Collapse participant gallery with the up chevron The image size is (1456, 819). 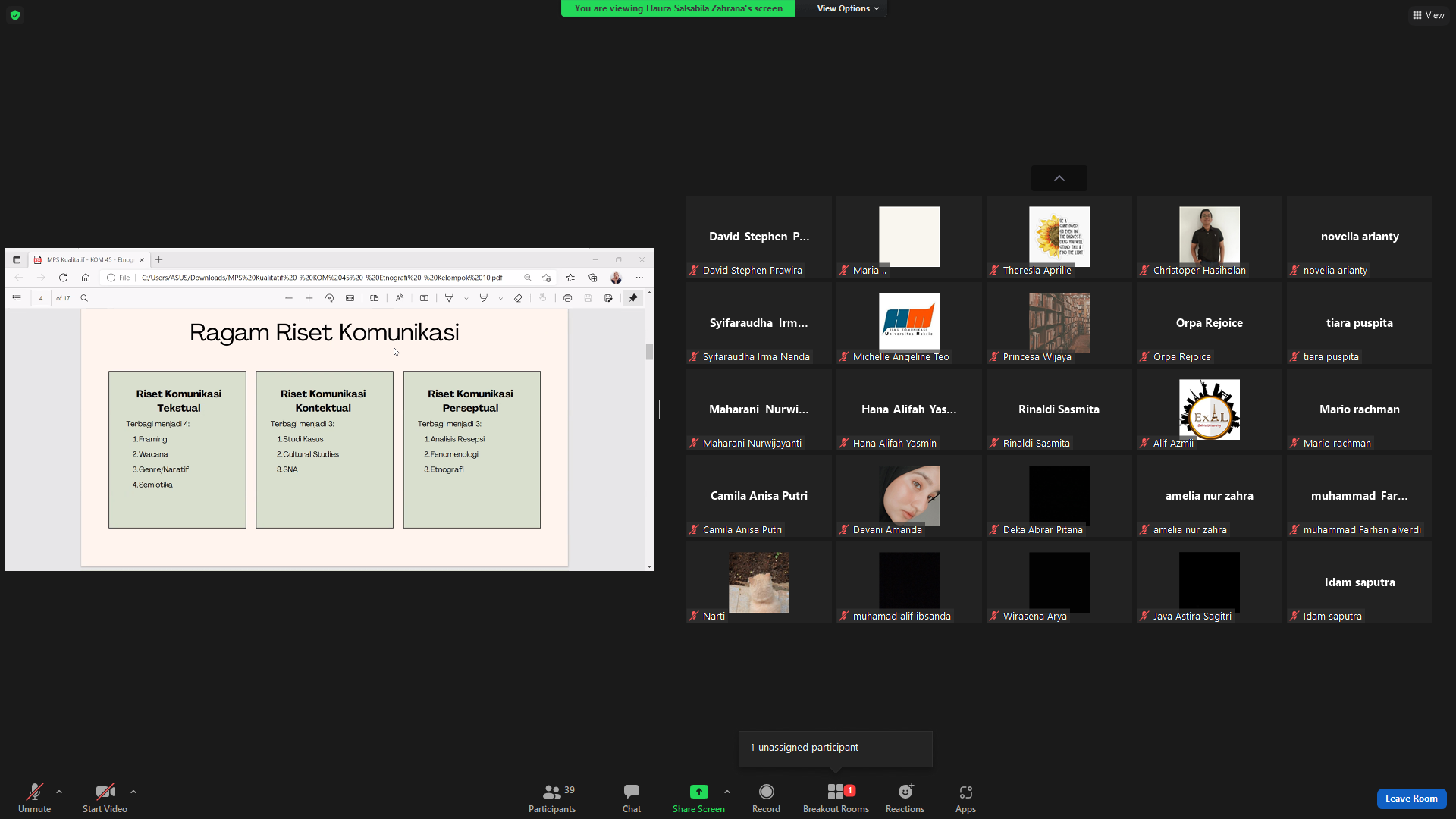click(x=1059, y=178)
